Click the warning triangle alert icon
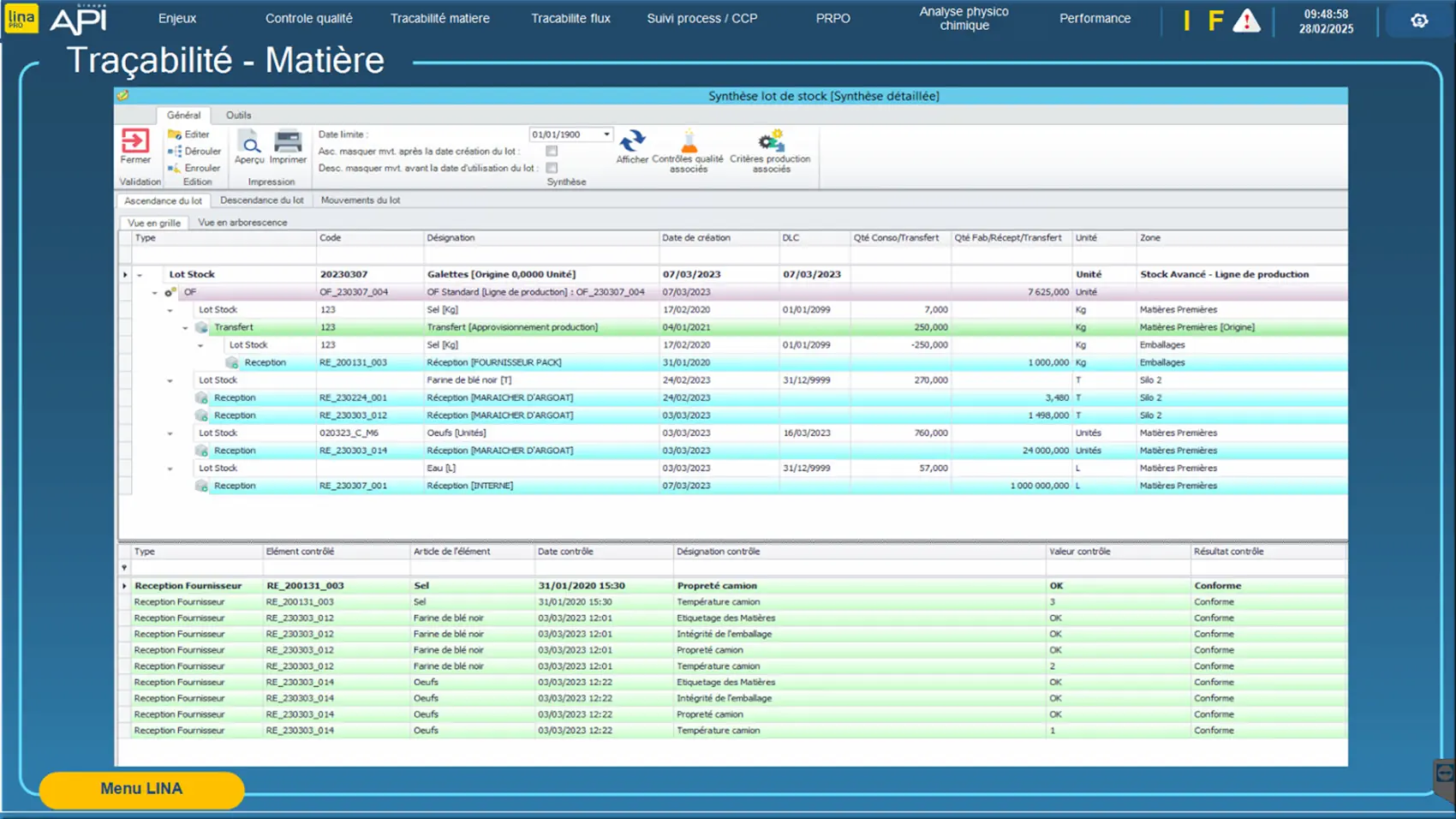The image size is (1456, 819). pos(1246,21)
